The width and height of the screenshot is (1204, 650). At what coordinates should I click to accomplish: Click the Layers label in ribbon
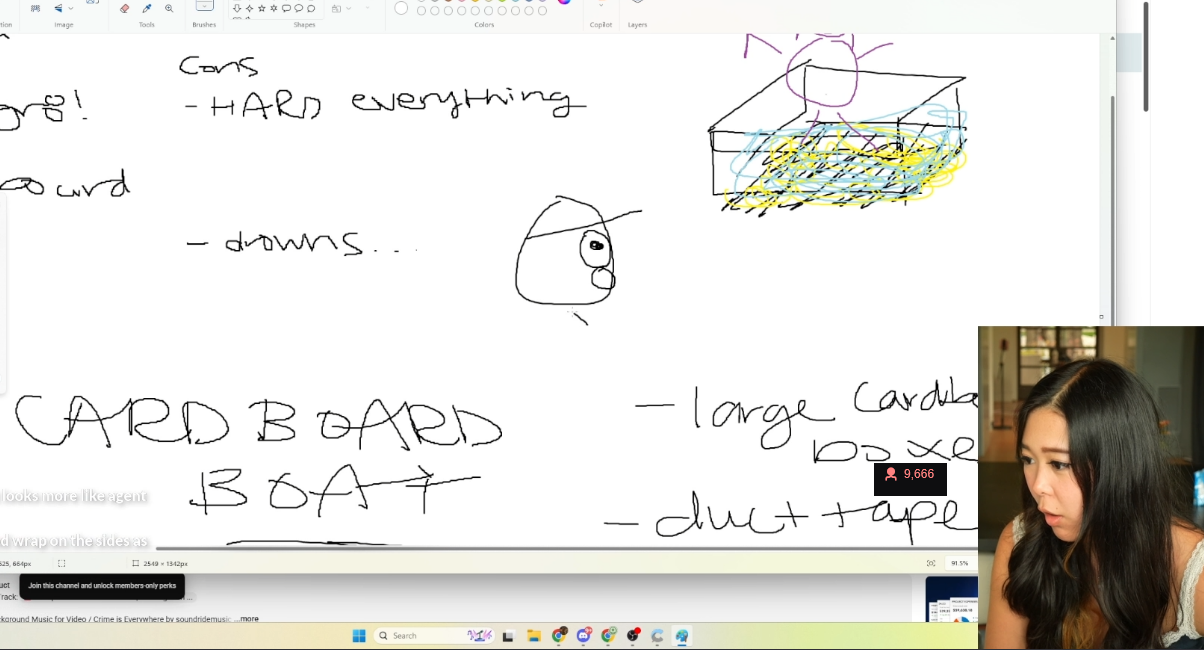(x=637, y=24)
